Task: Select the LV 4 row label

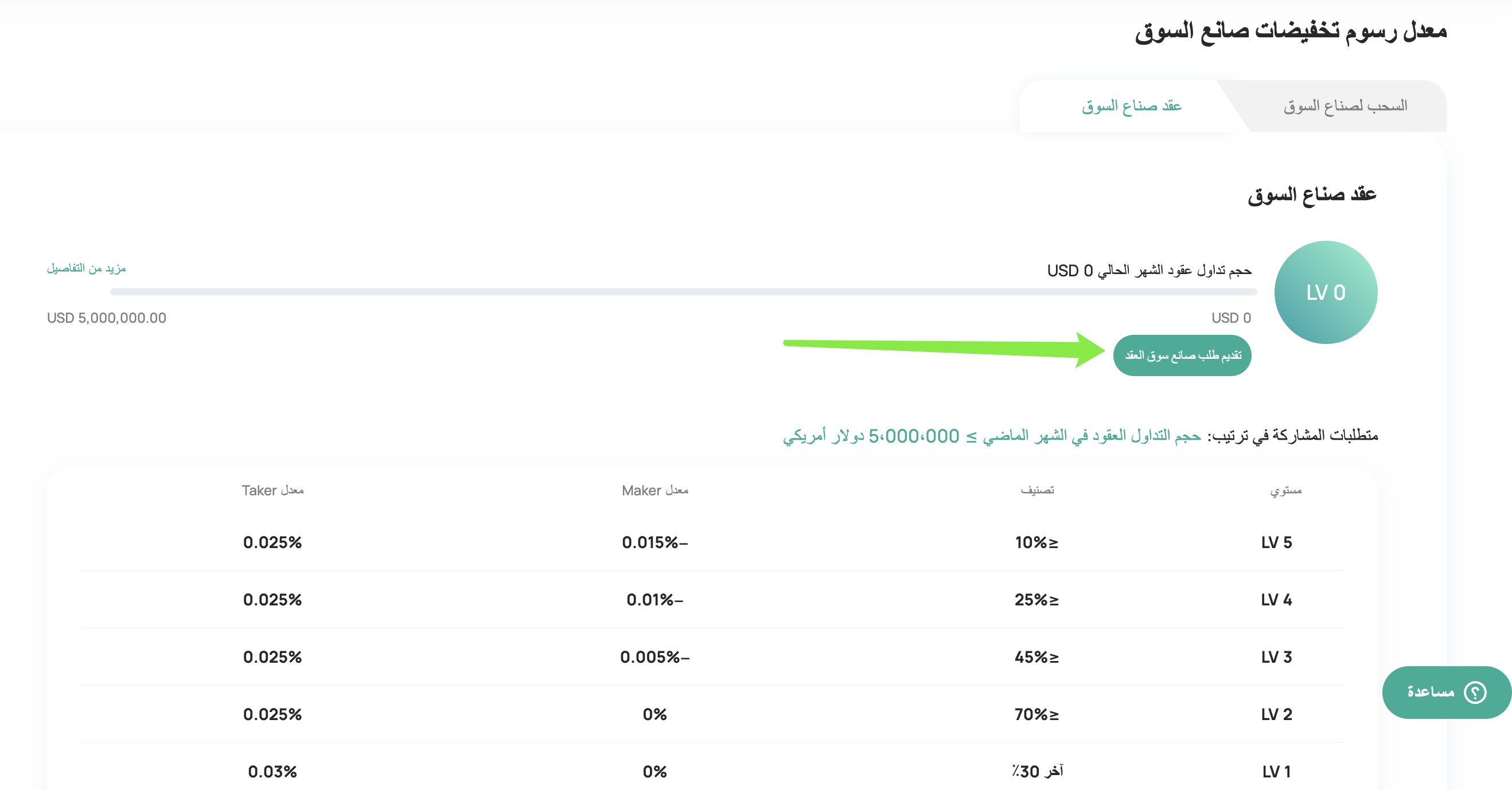Action: (x=1277, y=600)
